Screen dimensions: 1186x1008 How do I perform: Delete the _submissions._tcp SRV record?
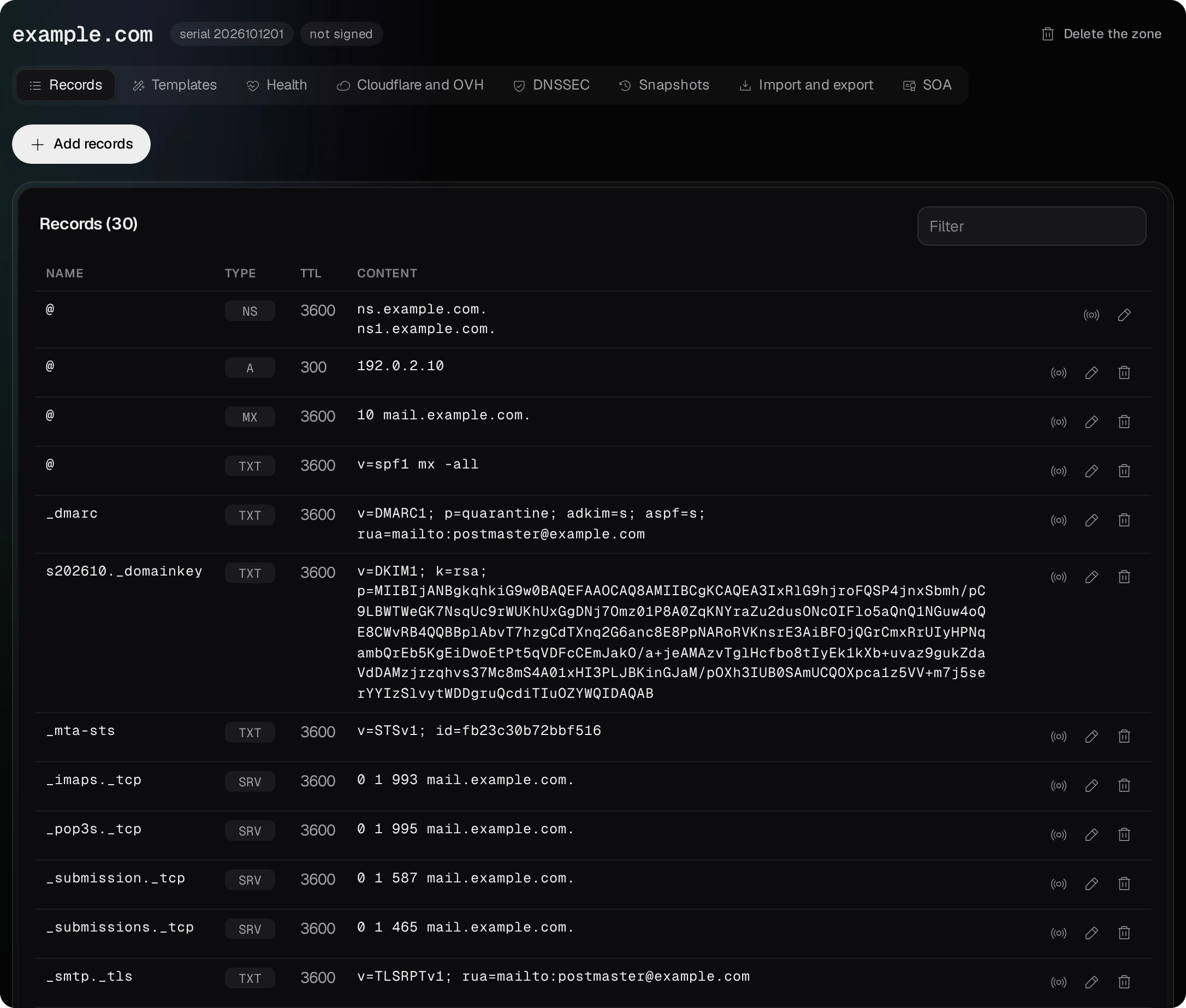click(1124, 933)
